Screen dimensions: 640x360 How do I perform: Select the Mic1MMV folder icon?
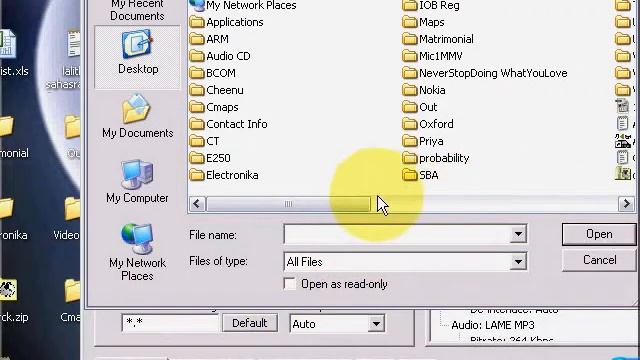[409, 56]
